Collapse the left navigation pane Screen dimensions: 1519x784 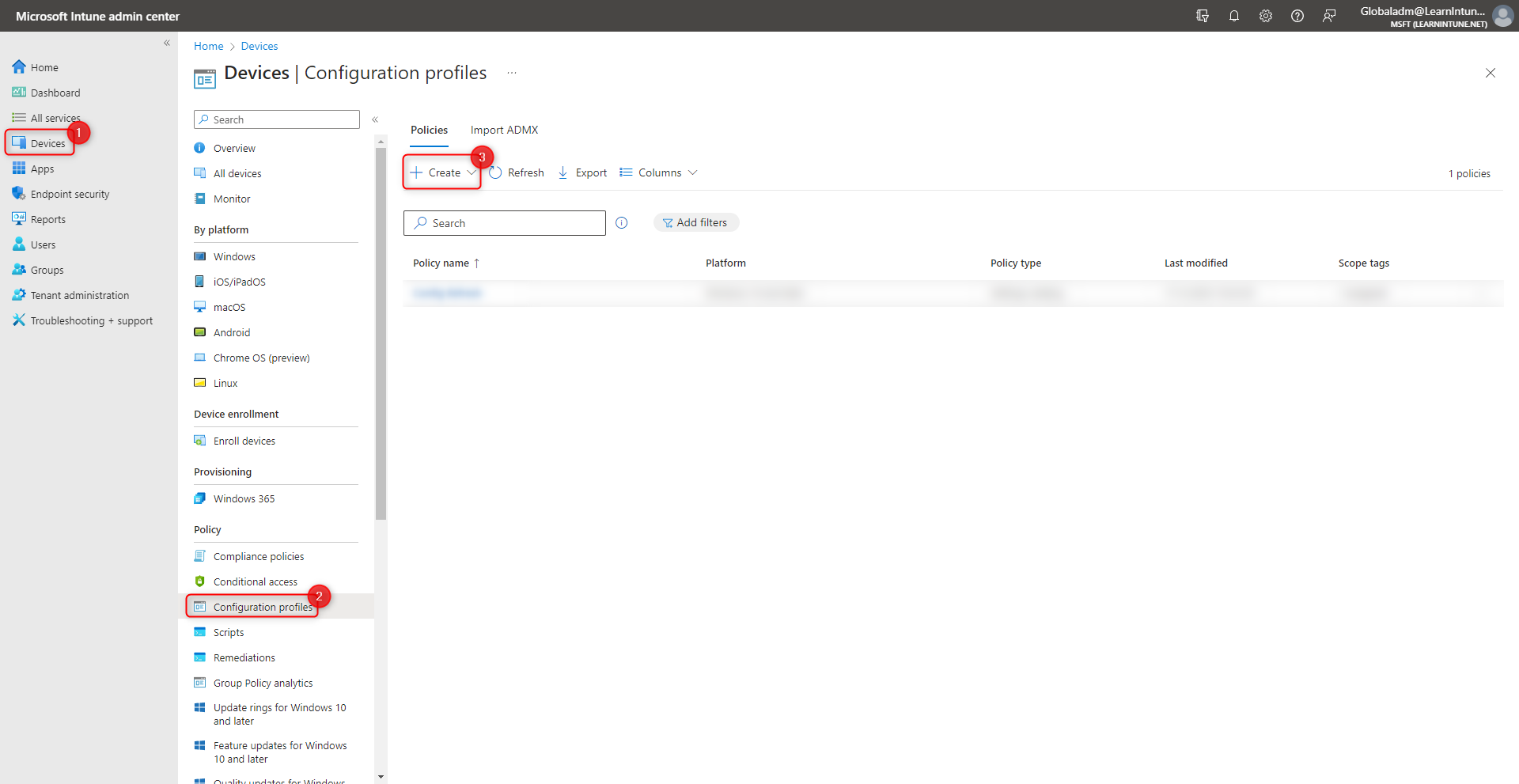pyautogui.click(x=167, y=43)
